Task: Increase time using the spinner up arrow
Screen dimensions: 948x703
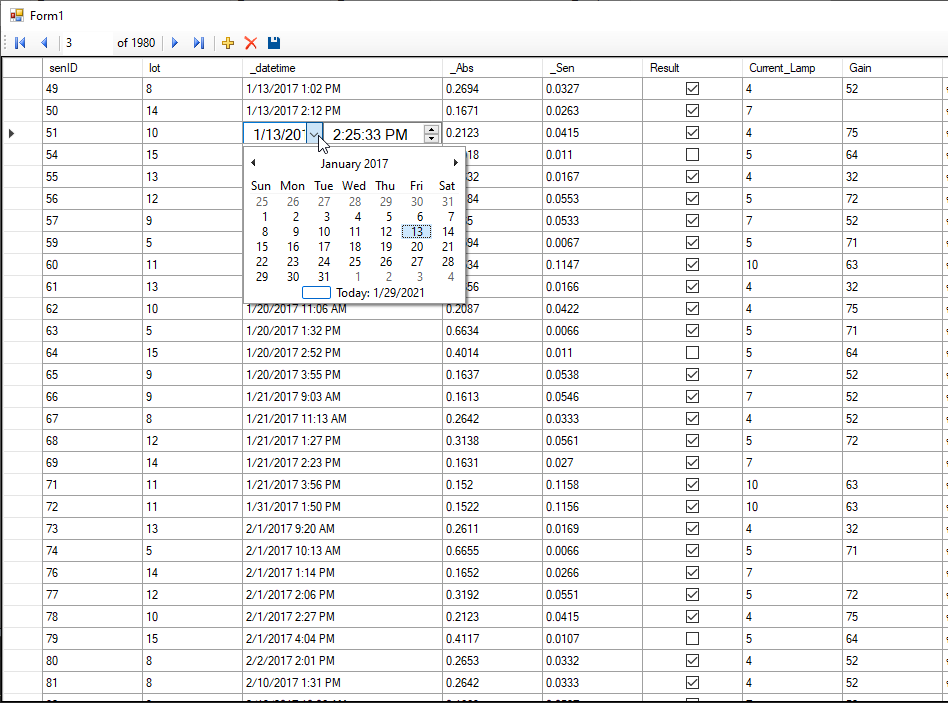Action: point(431,130)
